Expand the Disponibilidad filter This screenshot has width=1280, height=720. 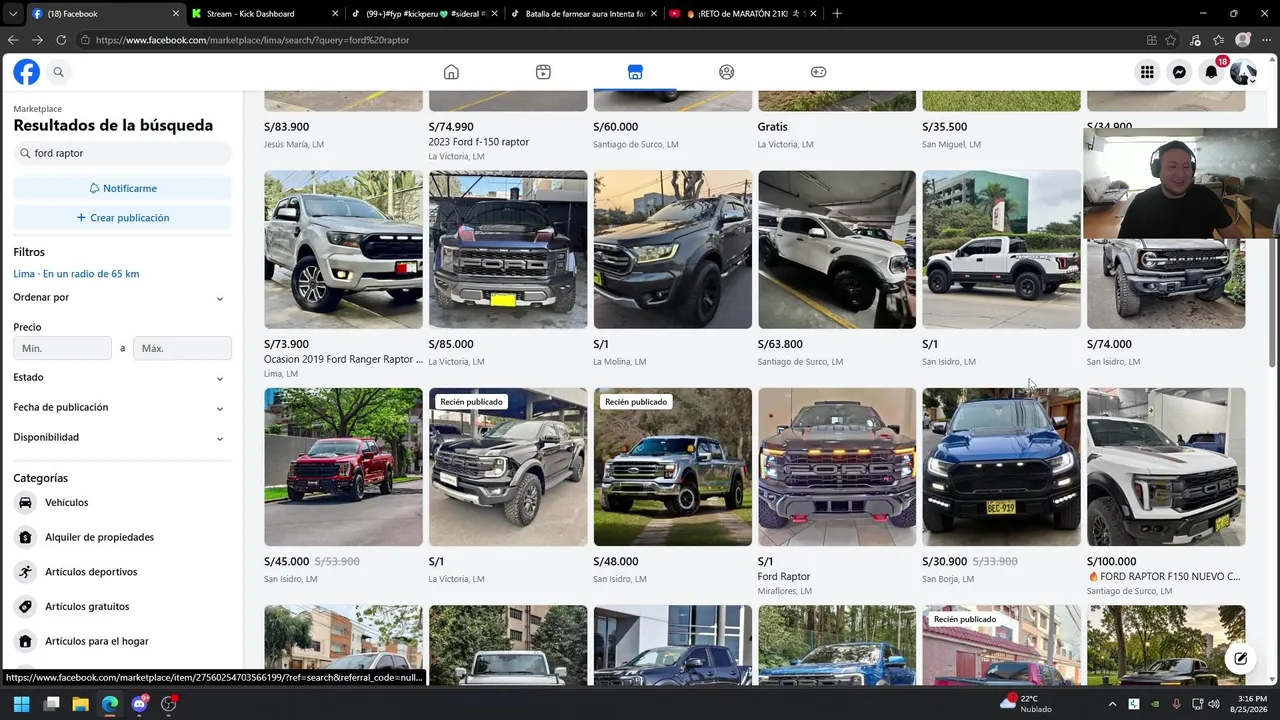pyautogui.click(x=122, y=437)
